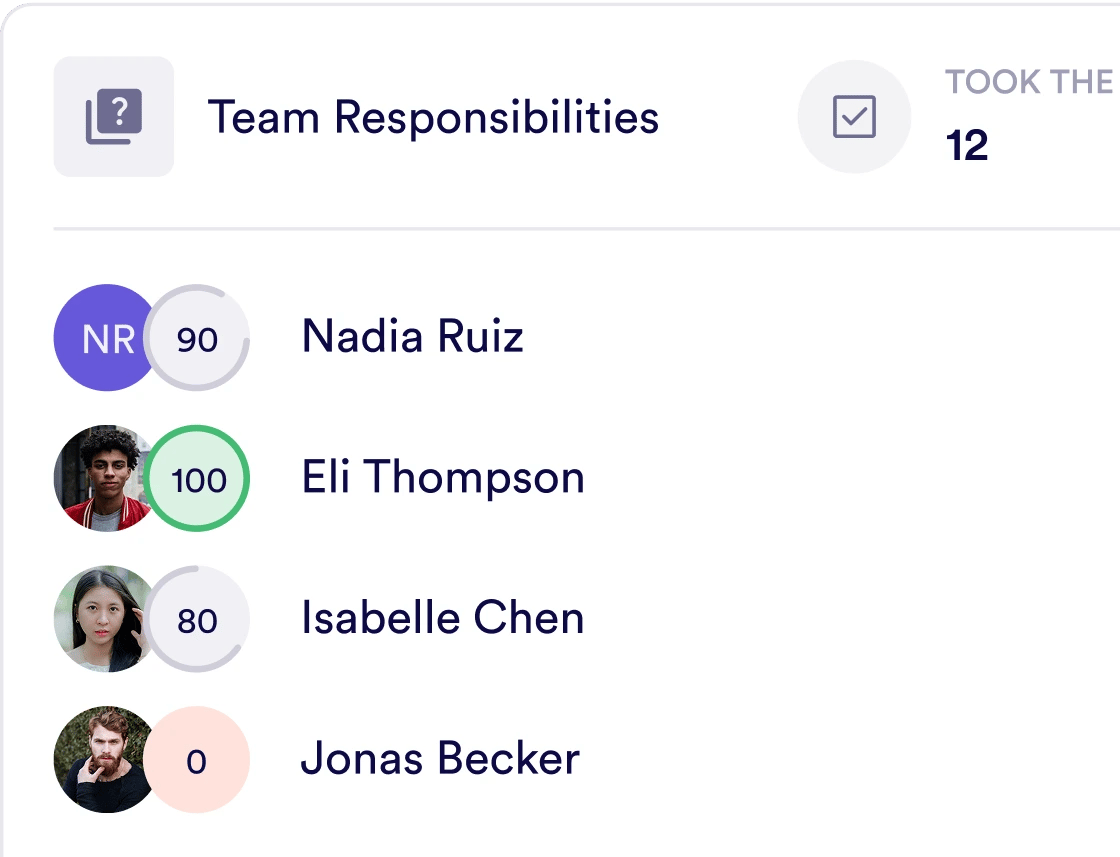Open Eli Thompson's profile photo
The image size is (1120, 857).
98,479
